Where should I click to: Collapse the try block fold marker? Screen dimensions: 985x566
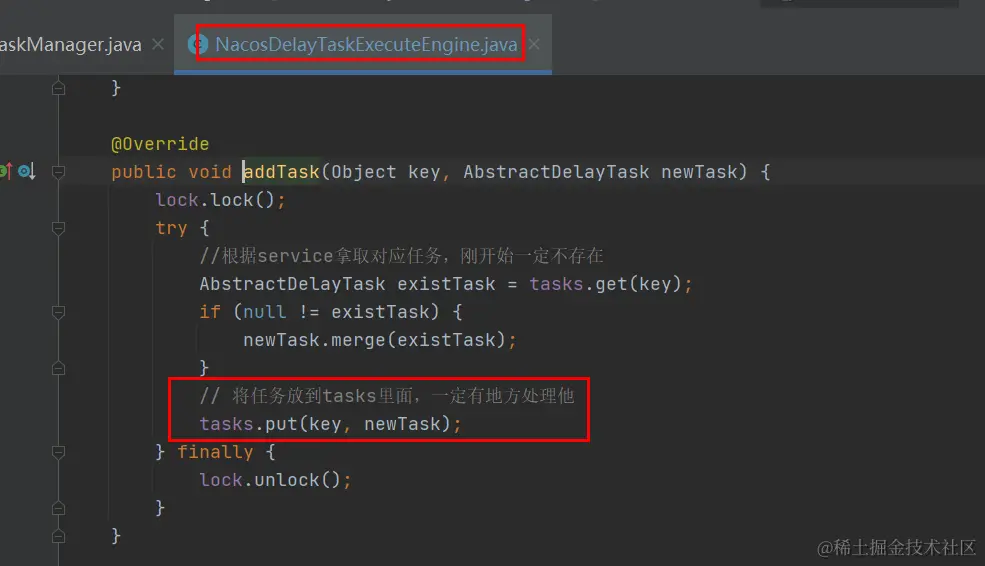(x=58, y=228)
